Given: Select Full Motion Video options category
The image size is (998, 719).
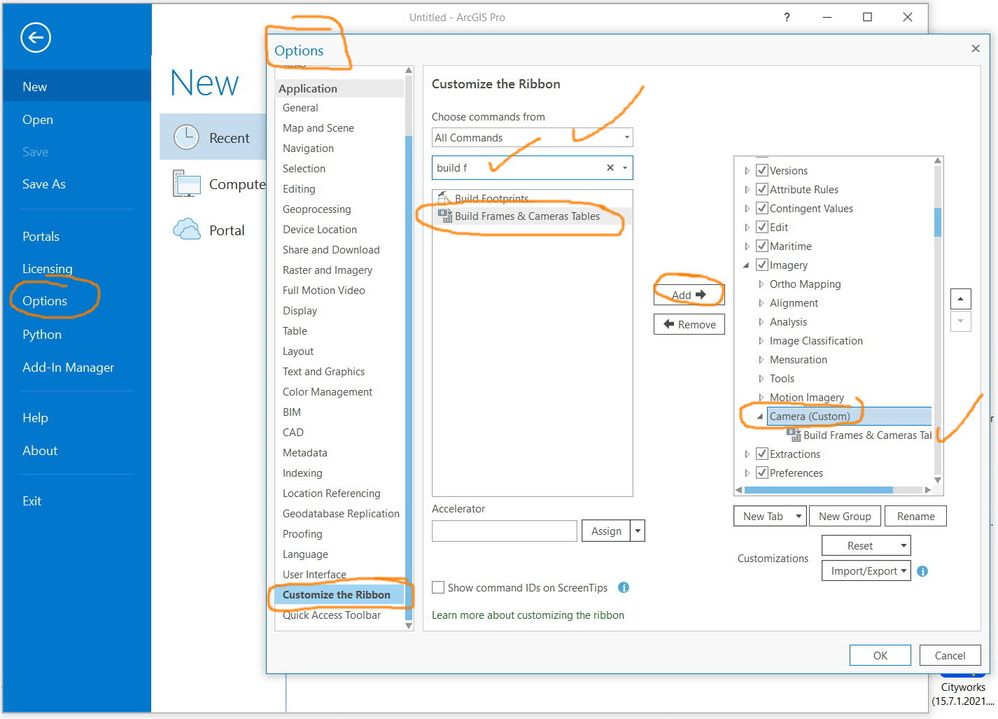Looking at the screenshot, I should tap(324, 290).
